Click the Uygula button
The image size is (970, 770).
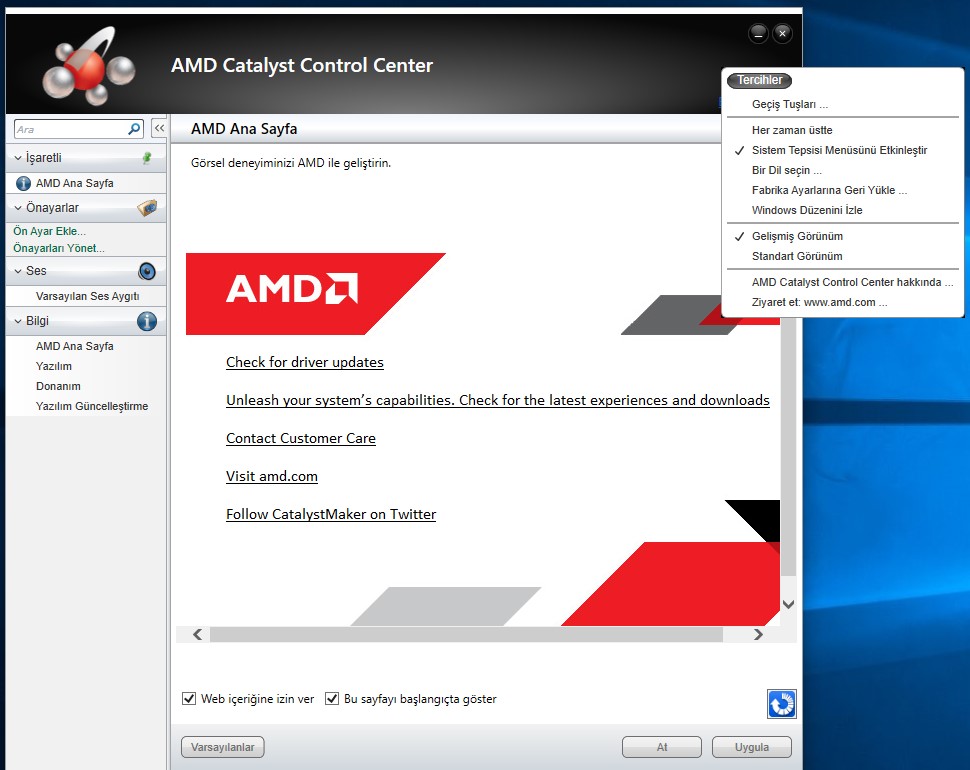[x=752, y=747]
